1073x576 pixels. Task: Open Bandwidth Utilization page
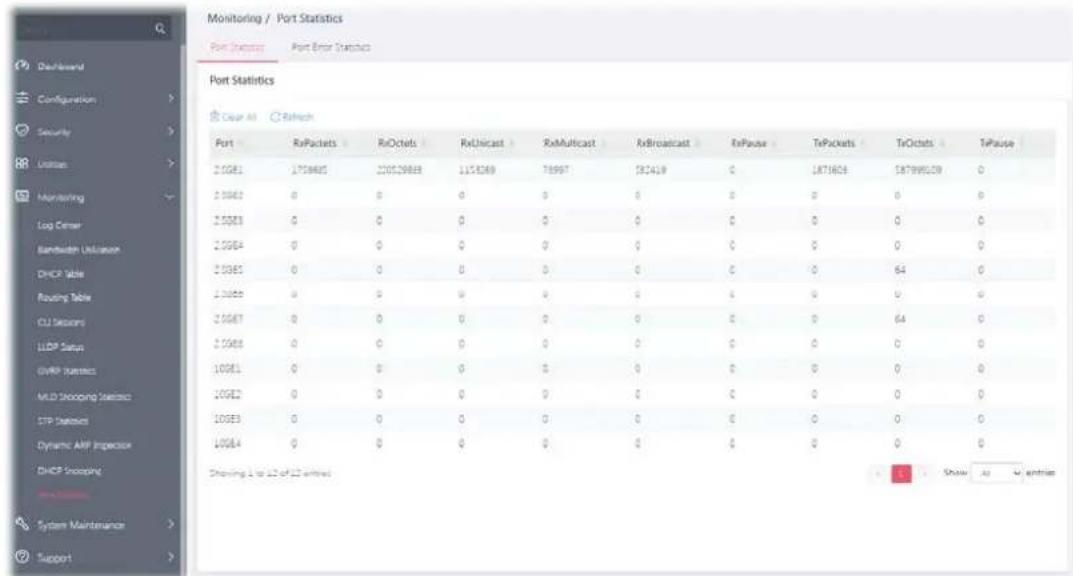(x=79, y=250)
